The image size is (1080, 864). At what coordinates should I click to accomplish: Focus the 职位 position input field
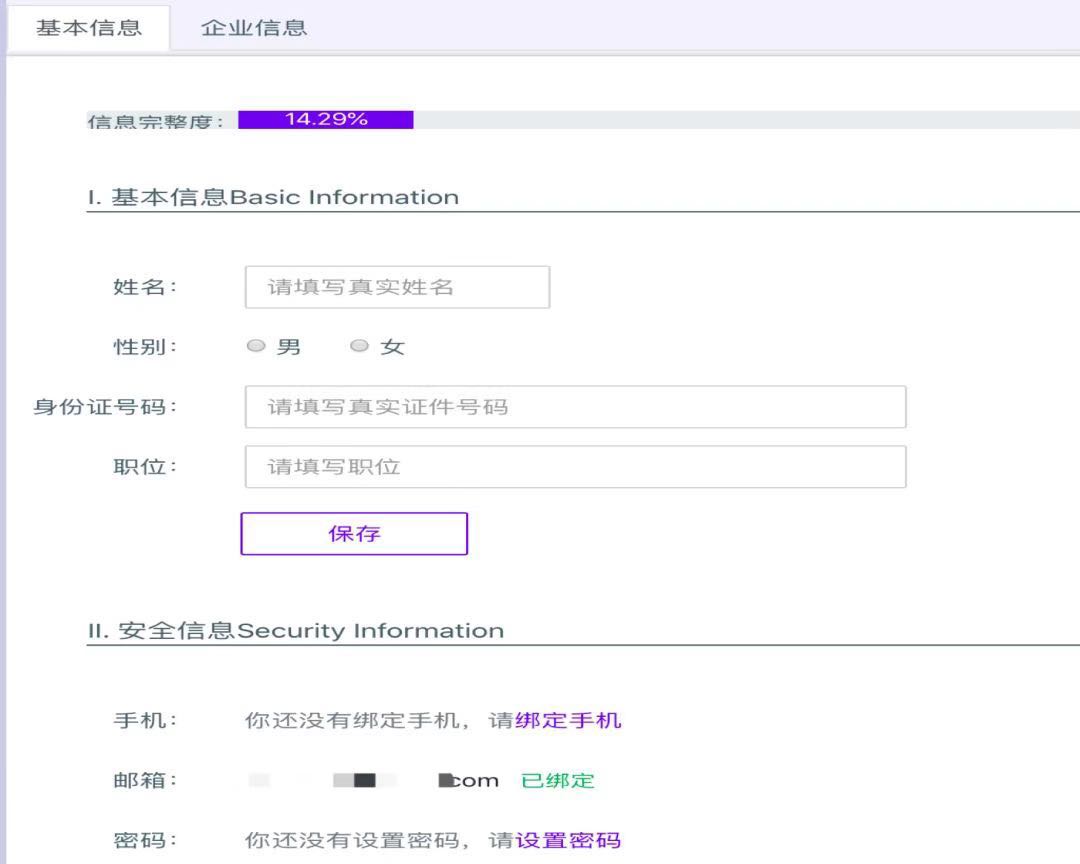[x=575, y=467]
